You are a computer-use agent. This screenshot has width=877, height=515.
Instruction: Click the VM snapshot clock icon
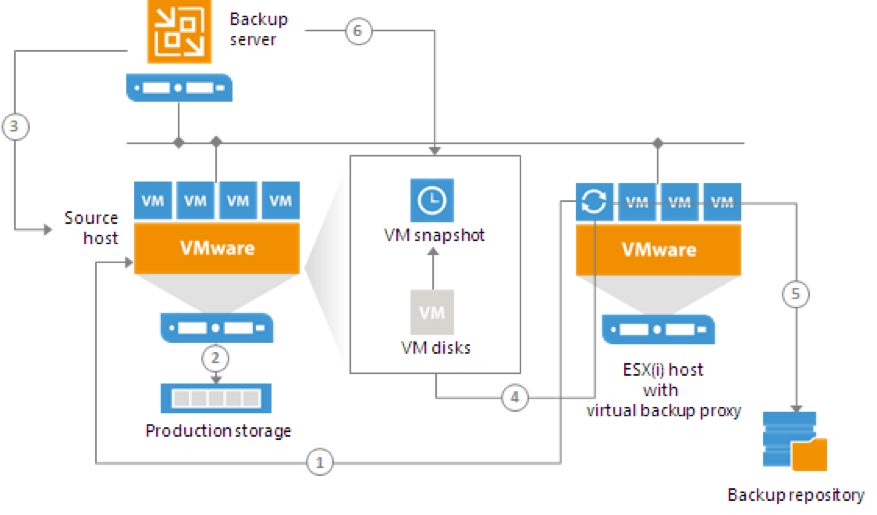[x=432, y=200]
